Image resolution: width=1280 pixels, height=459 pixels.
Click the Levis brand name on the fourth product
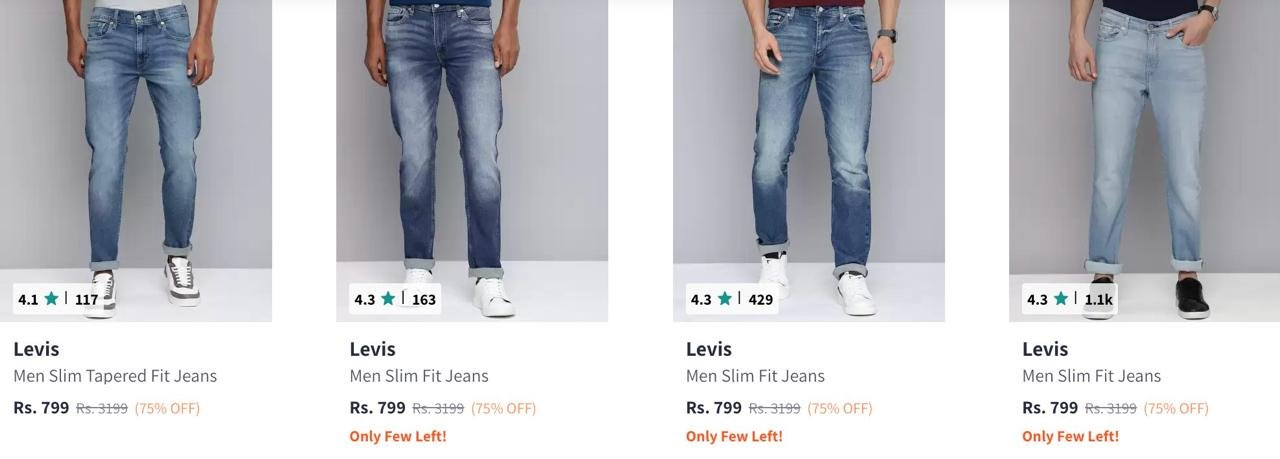click(x=1044, y=349)
